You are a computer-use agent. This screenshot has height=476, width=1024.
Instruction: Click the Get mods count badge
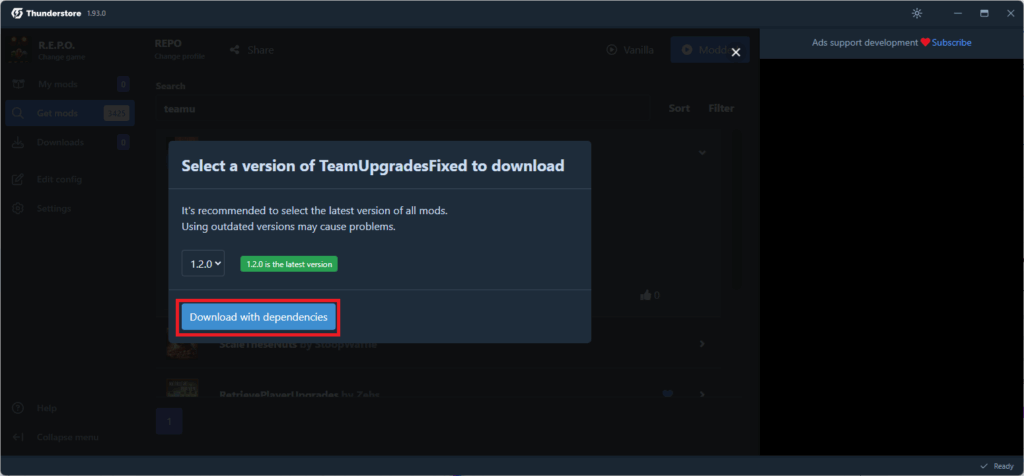coord(117,114)
